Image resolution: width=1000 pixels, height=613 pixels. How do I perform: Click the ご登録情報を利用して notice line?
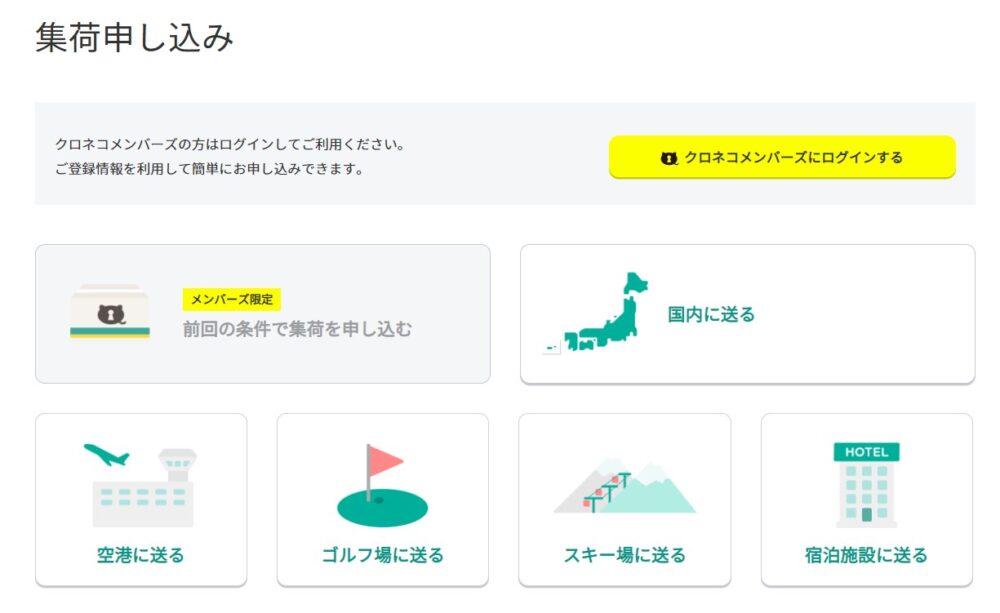click(x=209, y=169)
